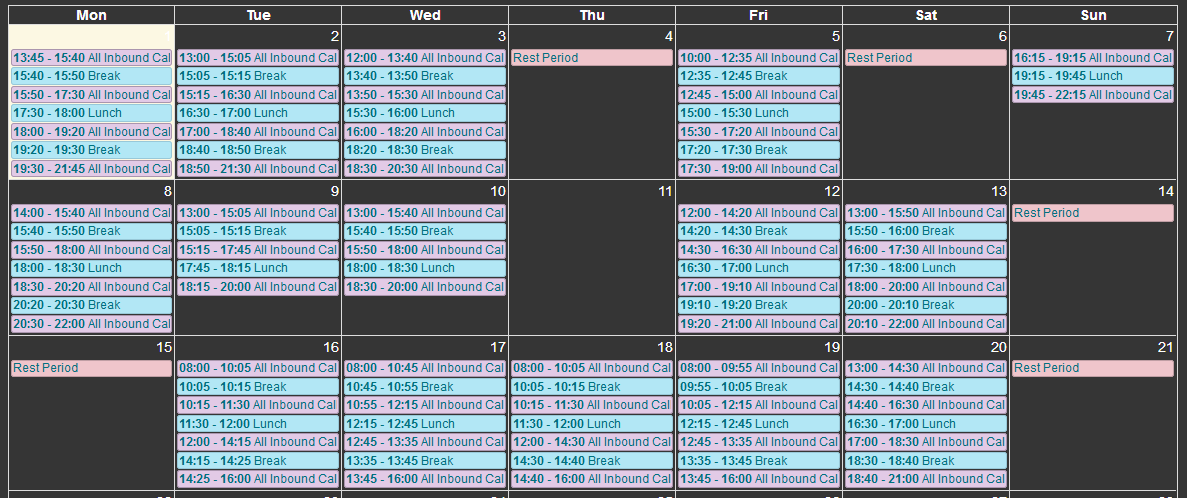Click the 14:30 - 14:40 Break on Thursday 18
The width and height of the screenshot is (1187, 498).
(592, 461)
